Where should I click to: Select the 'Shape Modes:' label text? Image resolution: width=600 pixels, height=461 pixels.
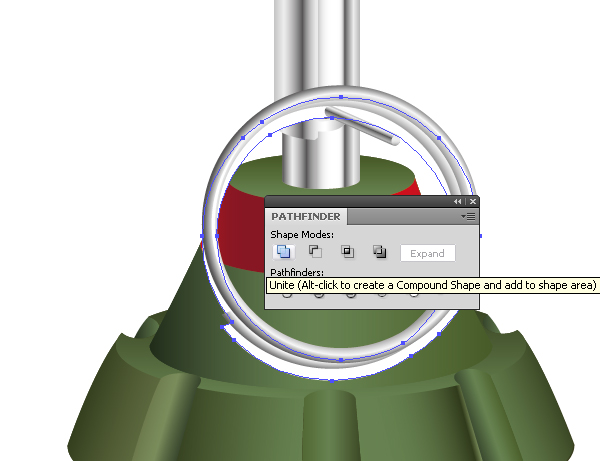[x=302, y=234]
